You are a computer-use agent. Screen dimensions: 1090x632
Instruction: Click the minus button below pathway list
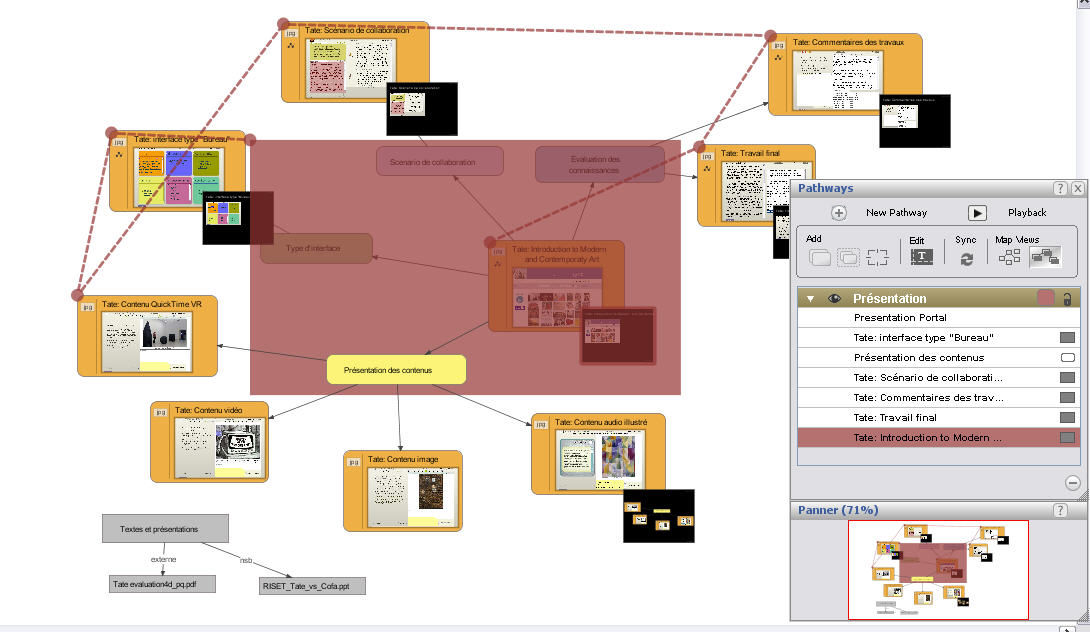point(1072,482)
